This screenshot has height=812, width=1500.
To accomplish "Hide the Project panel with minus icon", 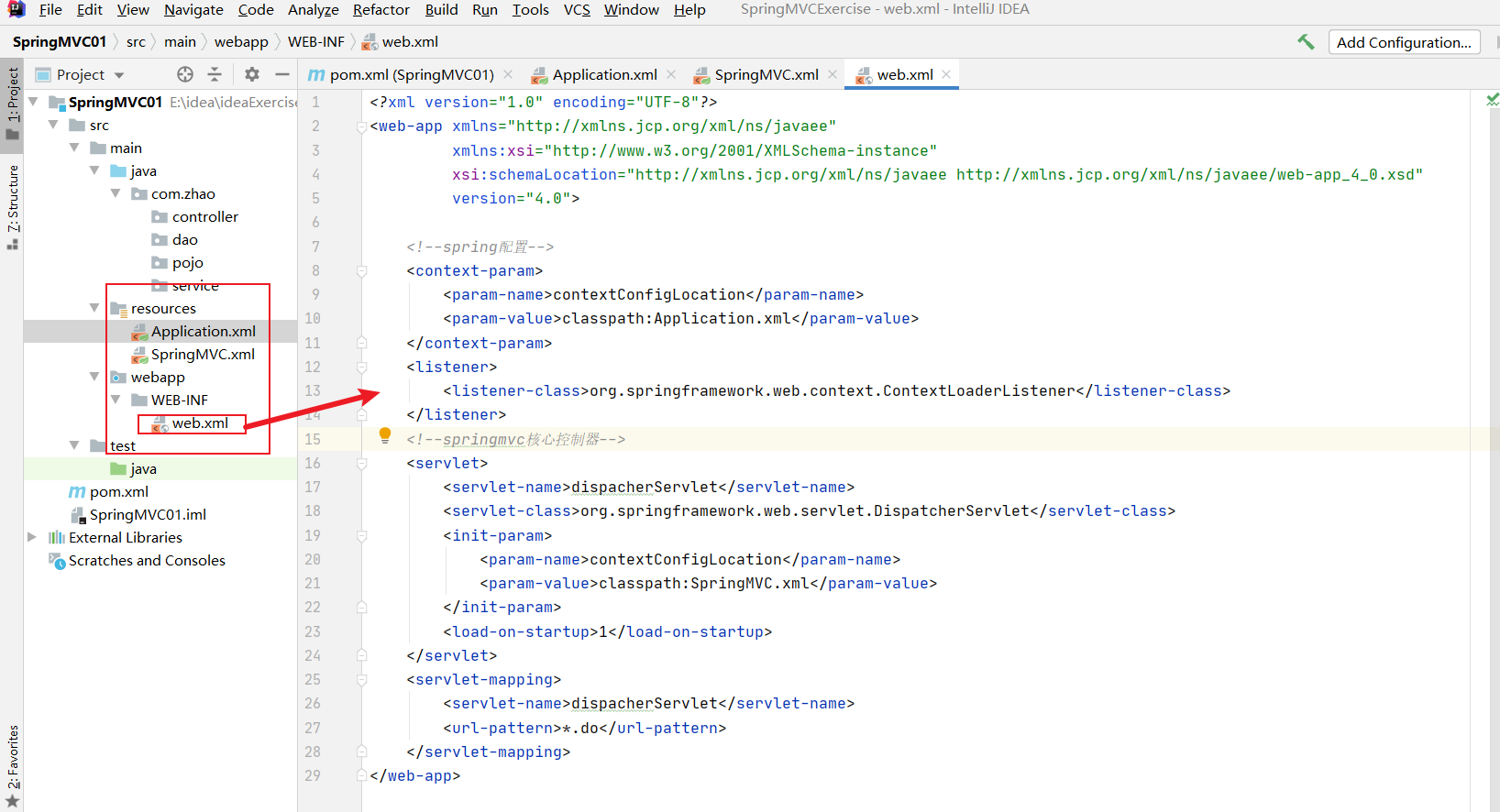I will pos(282,74).
